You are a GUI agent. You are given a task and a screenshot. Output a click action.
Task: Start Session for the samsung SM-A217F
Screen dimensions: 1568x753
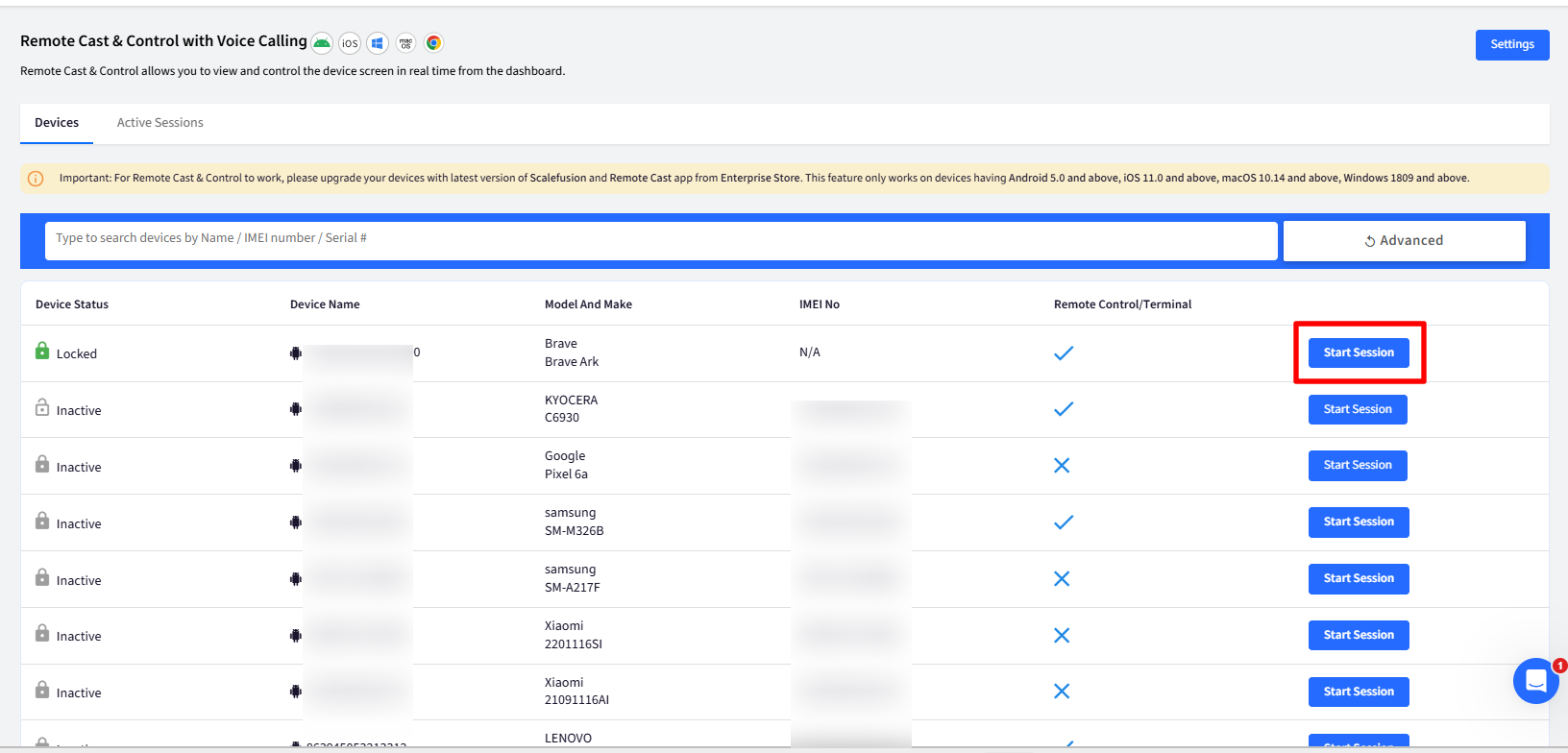click(1359, 578)
